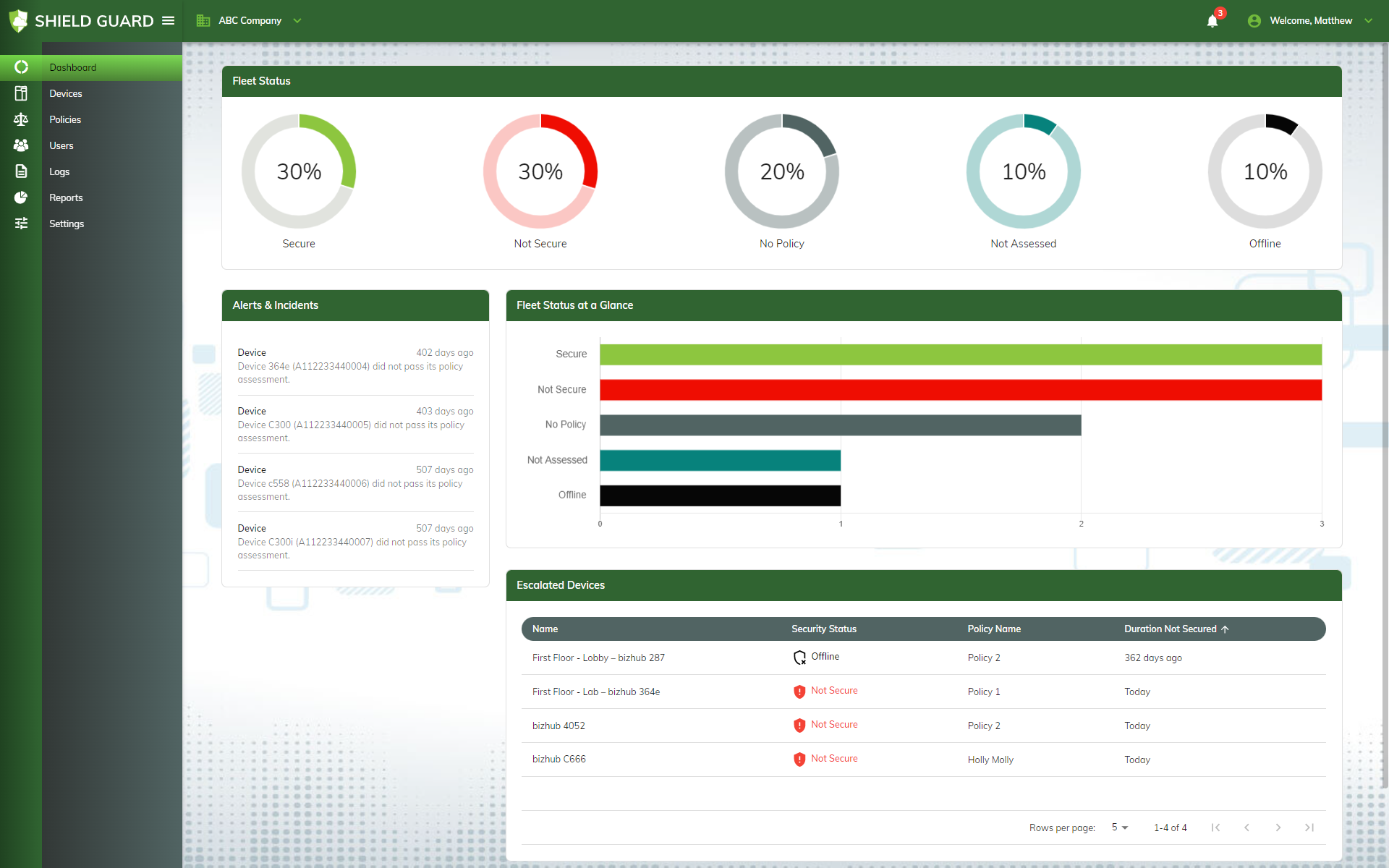Open Logs via its document icon
Screen dimensions: 1389x868
(21, 171)
